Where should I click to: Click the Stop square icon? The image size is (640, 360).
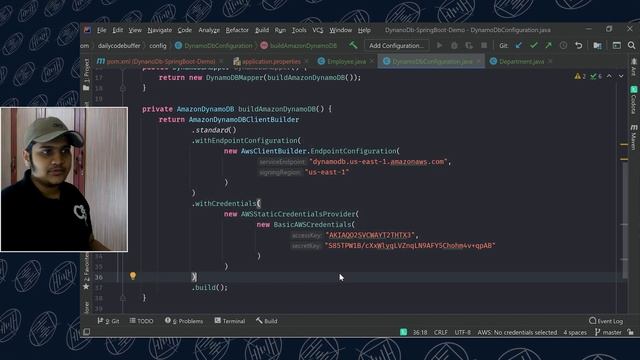tap(484, 45)
